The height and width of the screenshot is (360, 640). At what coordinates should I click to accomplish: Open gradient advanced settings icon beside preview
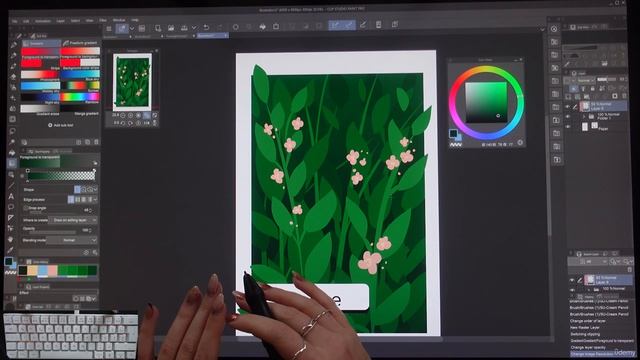coord(95,163)
